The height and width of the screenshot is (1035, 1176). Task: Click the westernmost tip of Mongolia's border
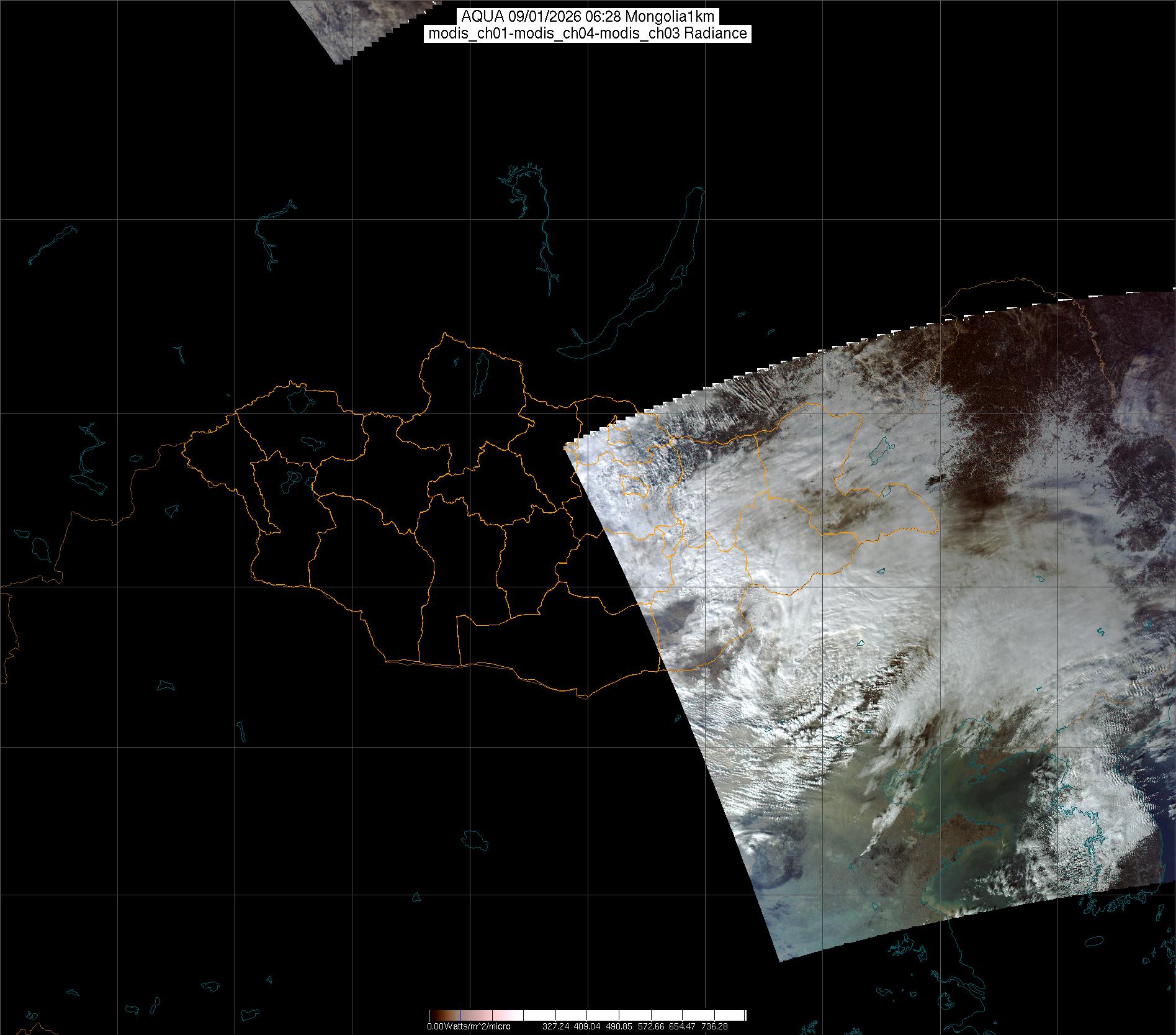[x=183, y=444]
